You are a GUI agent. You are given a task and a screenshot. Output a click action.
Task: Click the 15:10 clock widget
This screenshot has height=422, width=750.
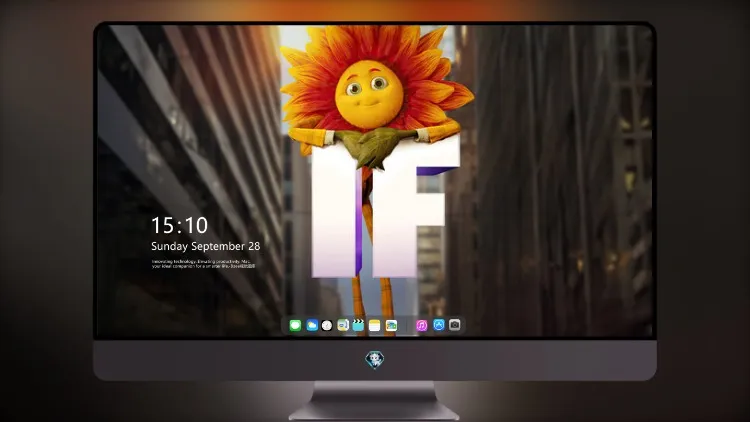(x=179, y=225)
